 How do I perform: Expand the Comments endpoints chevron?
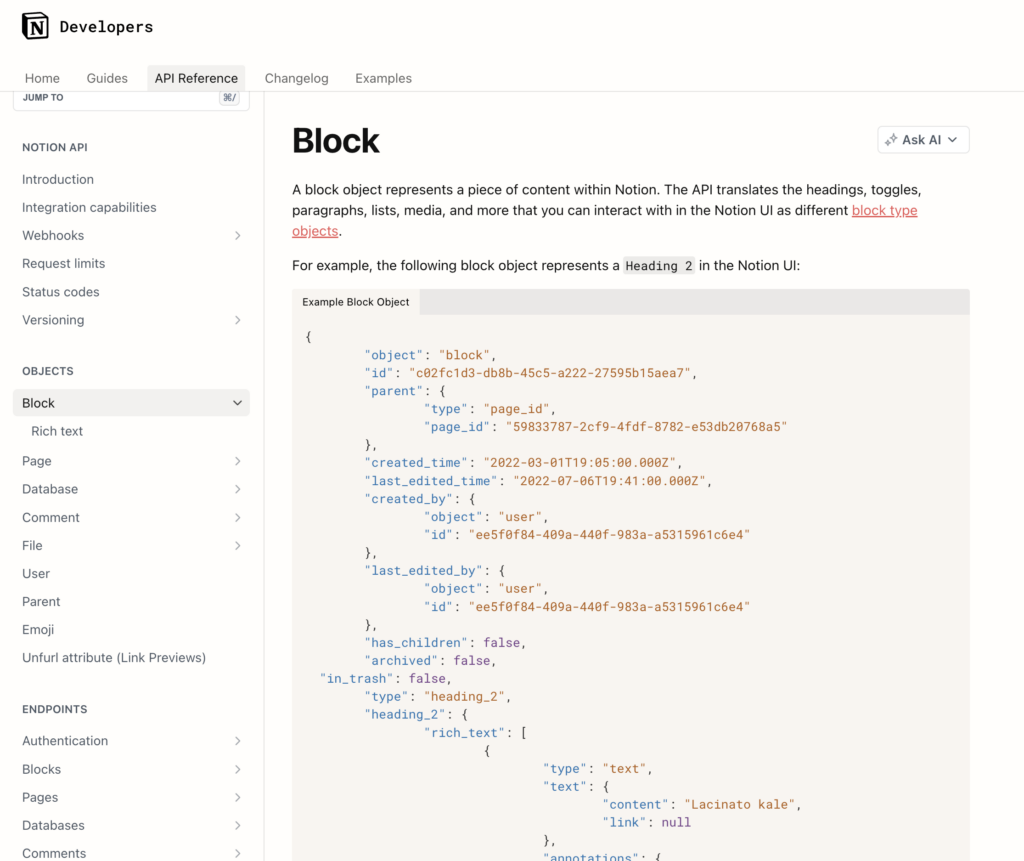(x=238, y=854)
